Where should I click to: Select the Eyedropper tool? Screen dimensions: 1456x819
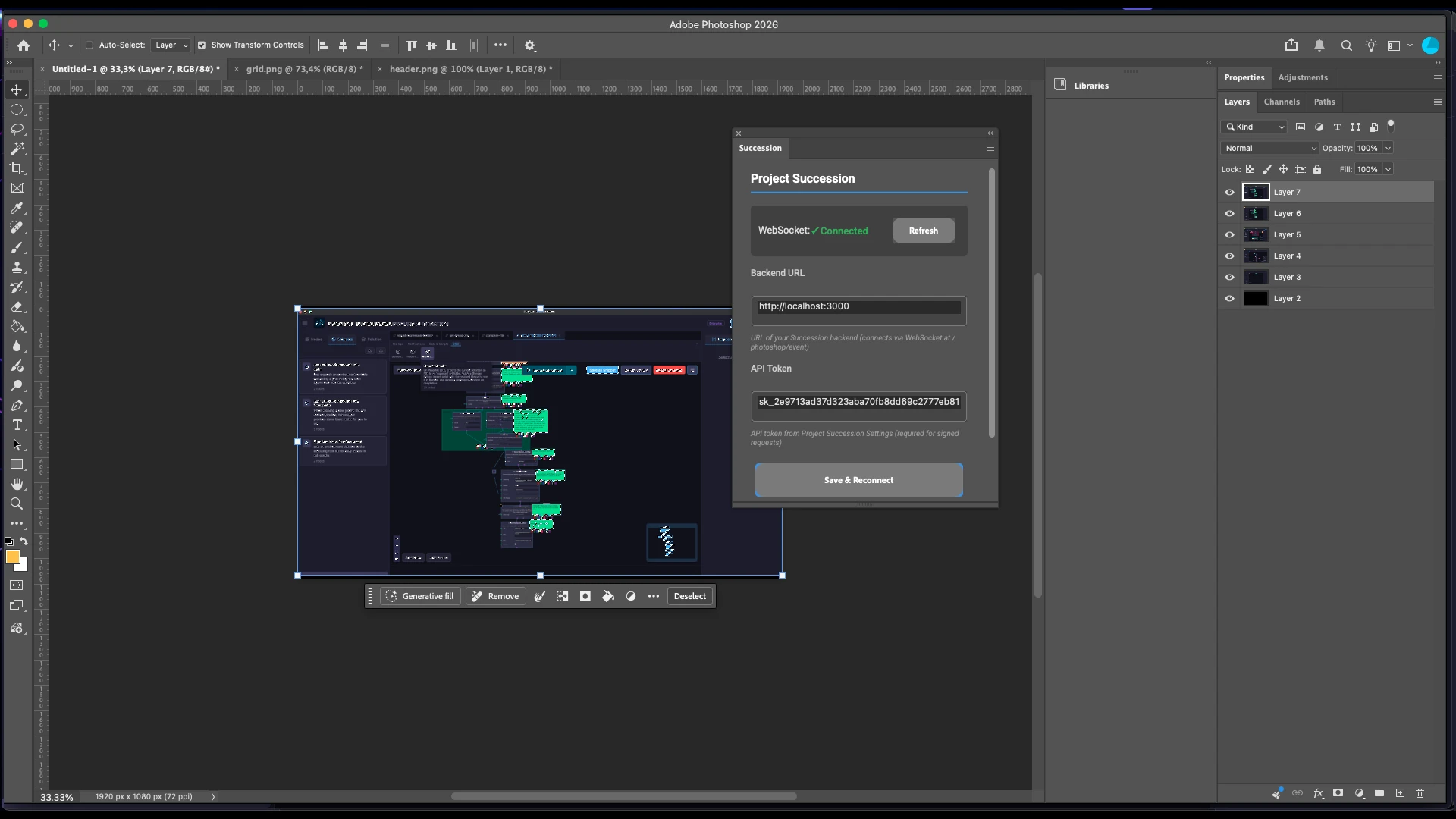click(x=17, y=208)
